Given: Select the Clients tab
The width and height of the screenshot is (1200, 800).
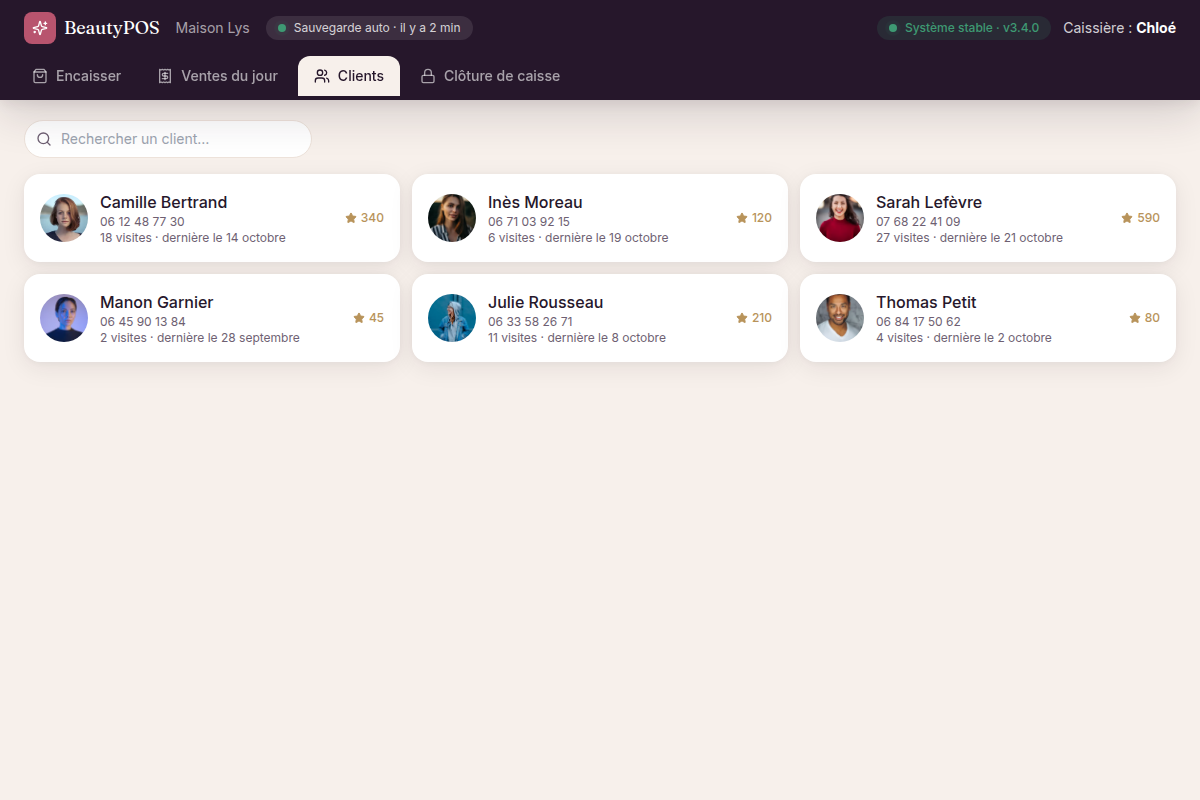Looking at the screenshot, I should pyautogui.click(x=349, y=76).
